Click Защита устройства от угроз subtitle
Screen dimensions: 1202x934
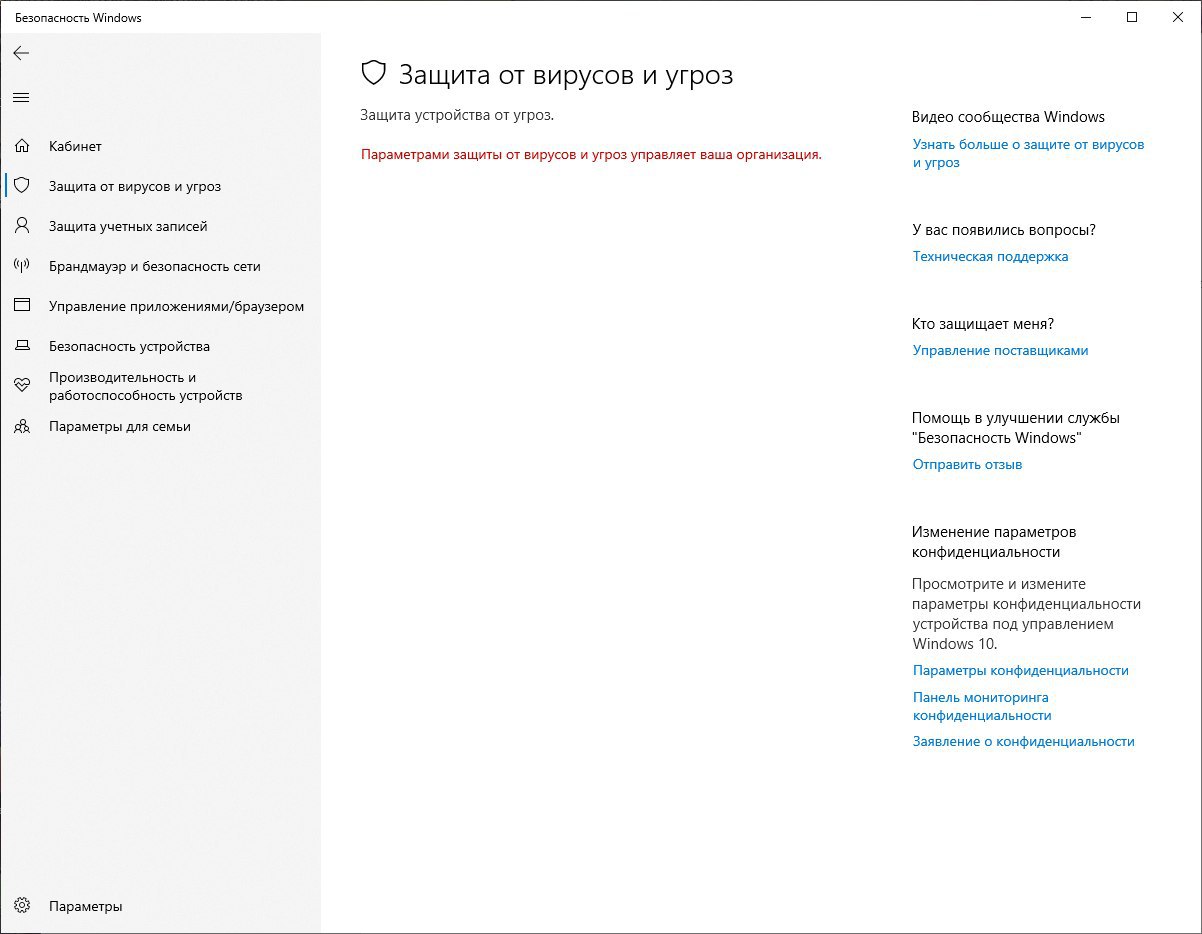coord(457,115)
